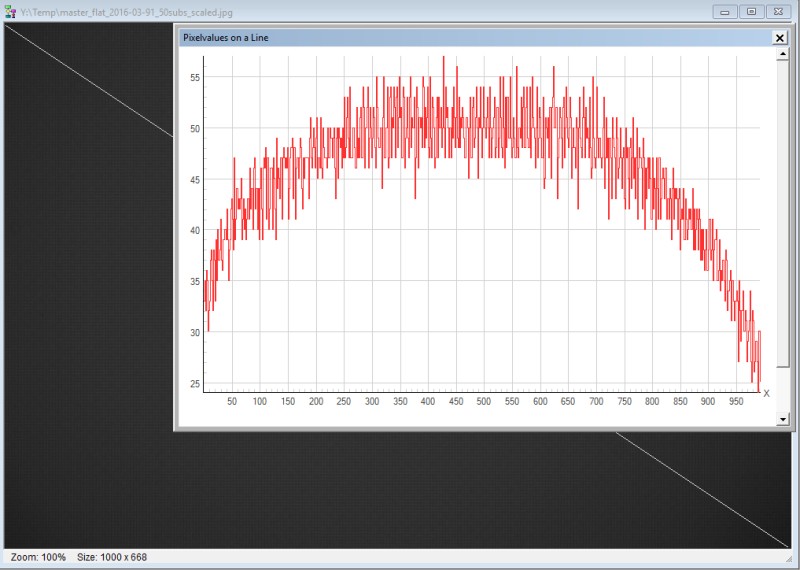Minimize the master_flat image window
Viewport: 800px width, 570px height.
click(x=725, y=11)
